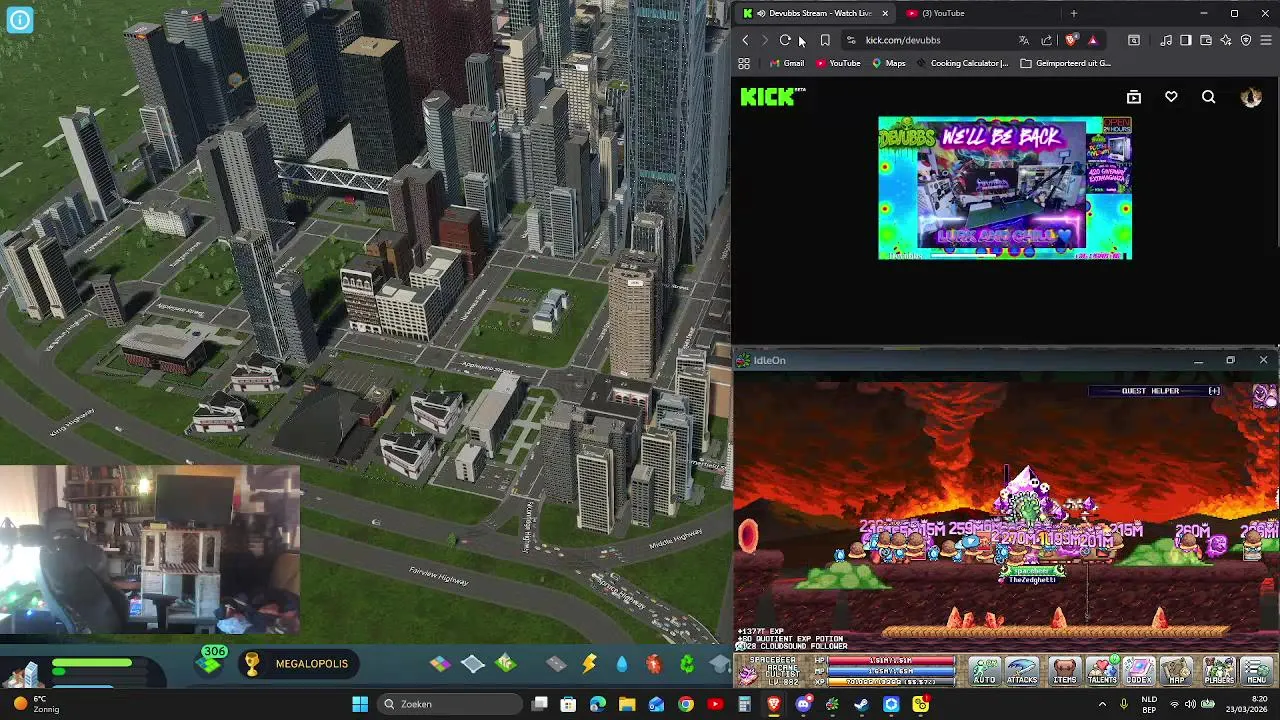Click the blue info icon in the city view's corner
This screenshot has height=720, width=1280.
tap(20, 20)
